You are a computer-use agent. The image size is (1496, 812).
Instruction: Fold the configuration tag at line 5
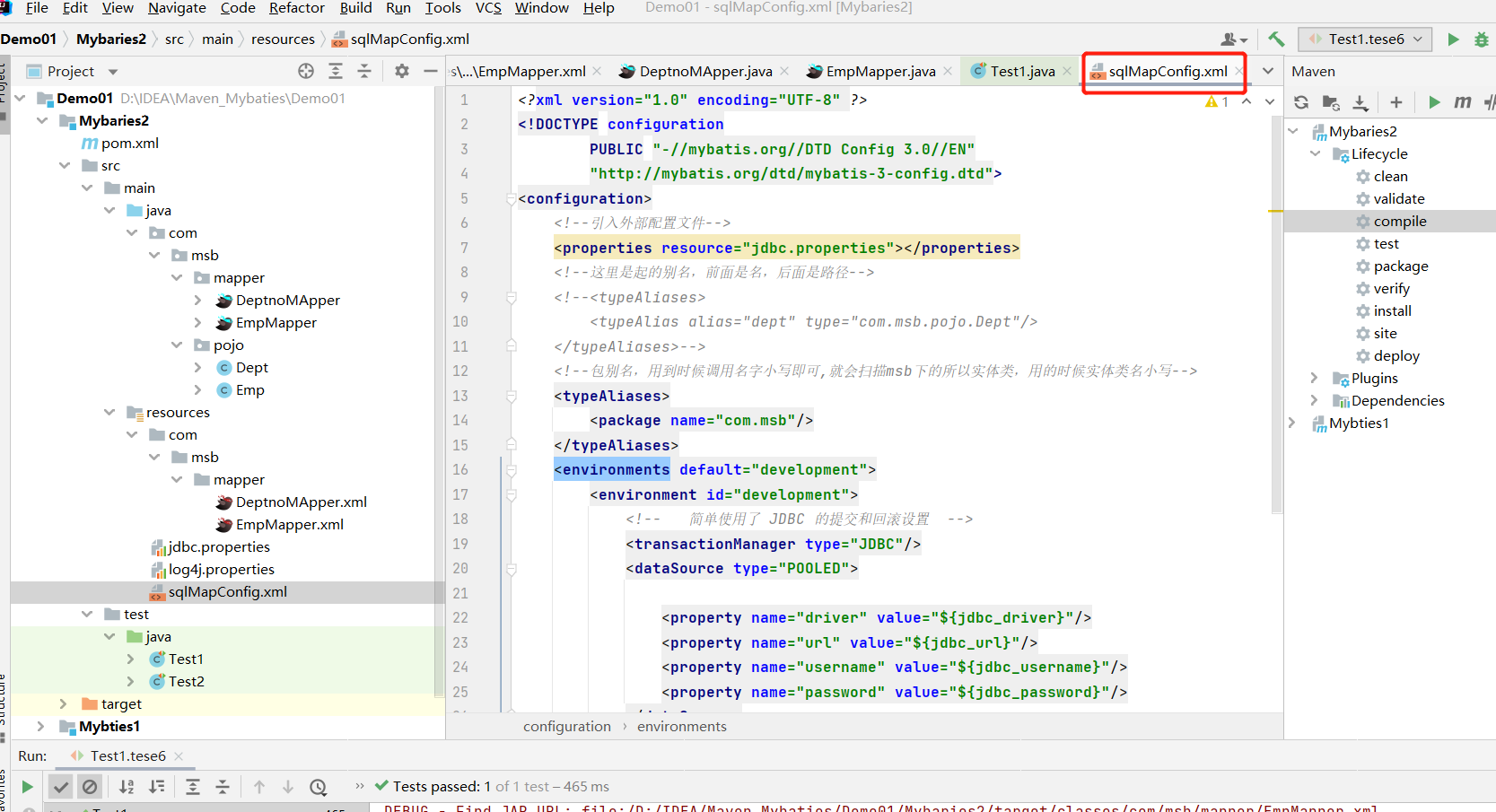coord(511,199)
